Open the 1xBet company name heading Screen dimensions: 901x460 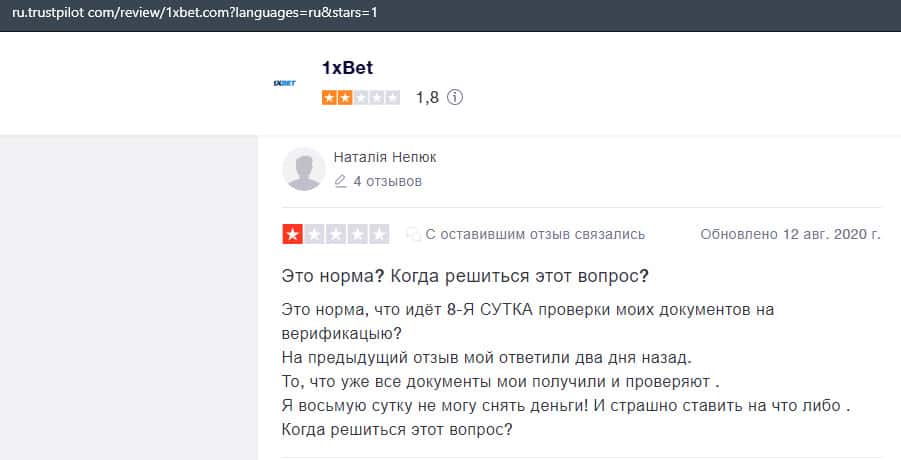pyautogui.click(x=347, y=68)
